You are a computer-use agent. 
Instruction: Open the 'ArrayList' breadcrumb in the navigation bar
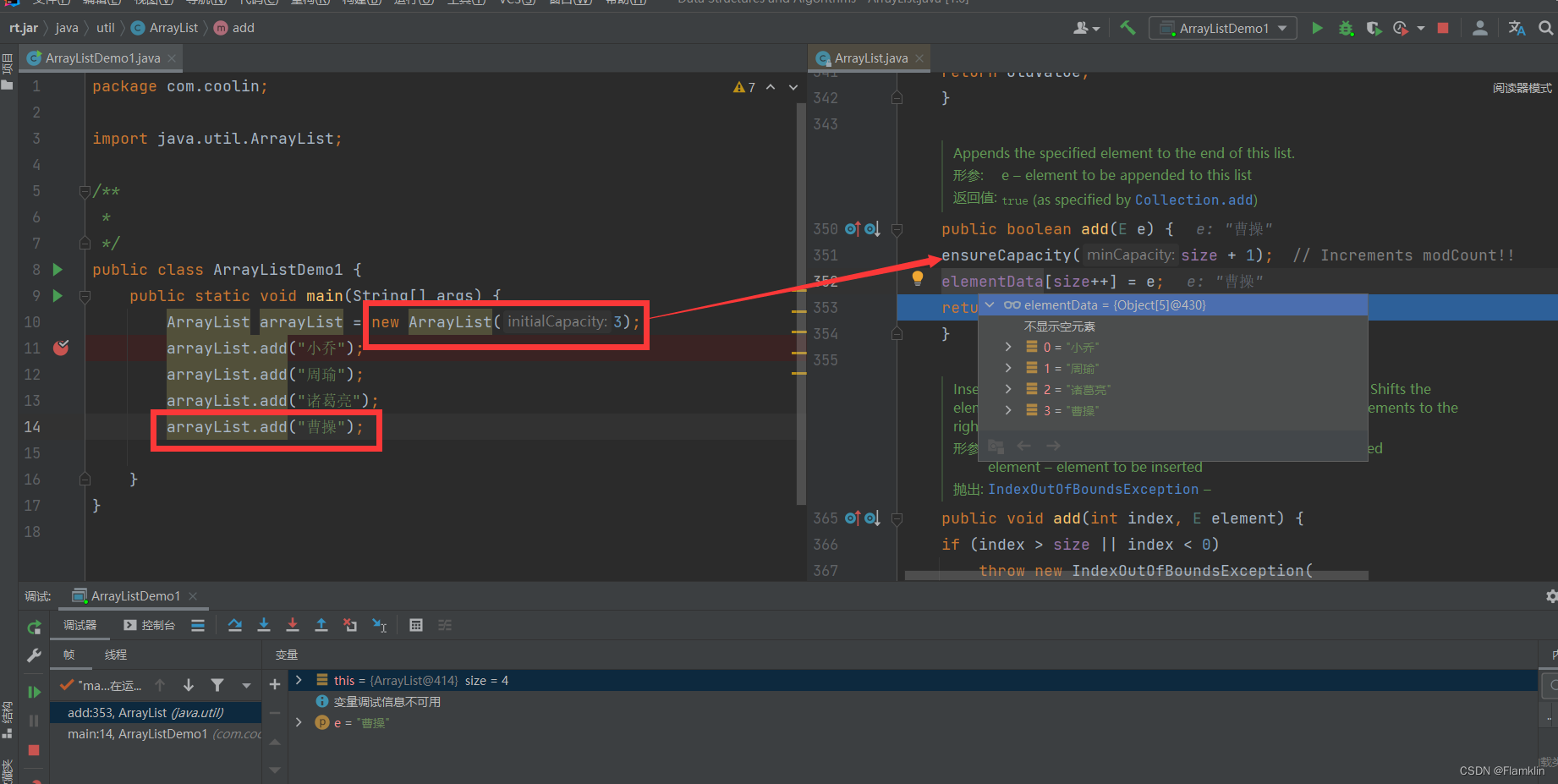click(x=165, y=28)
